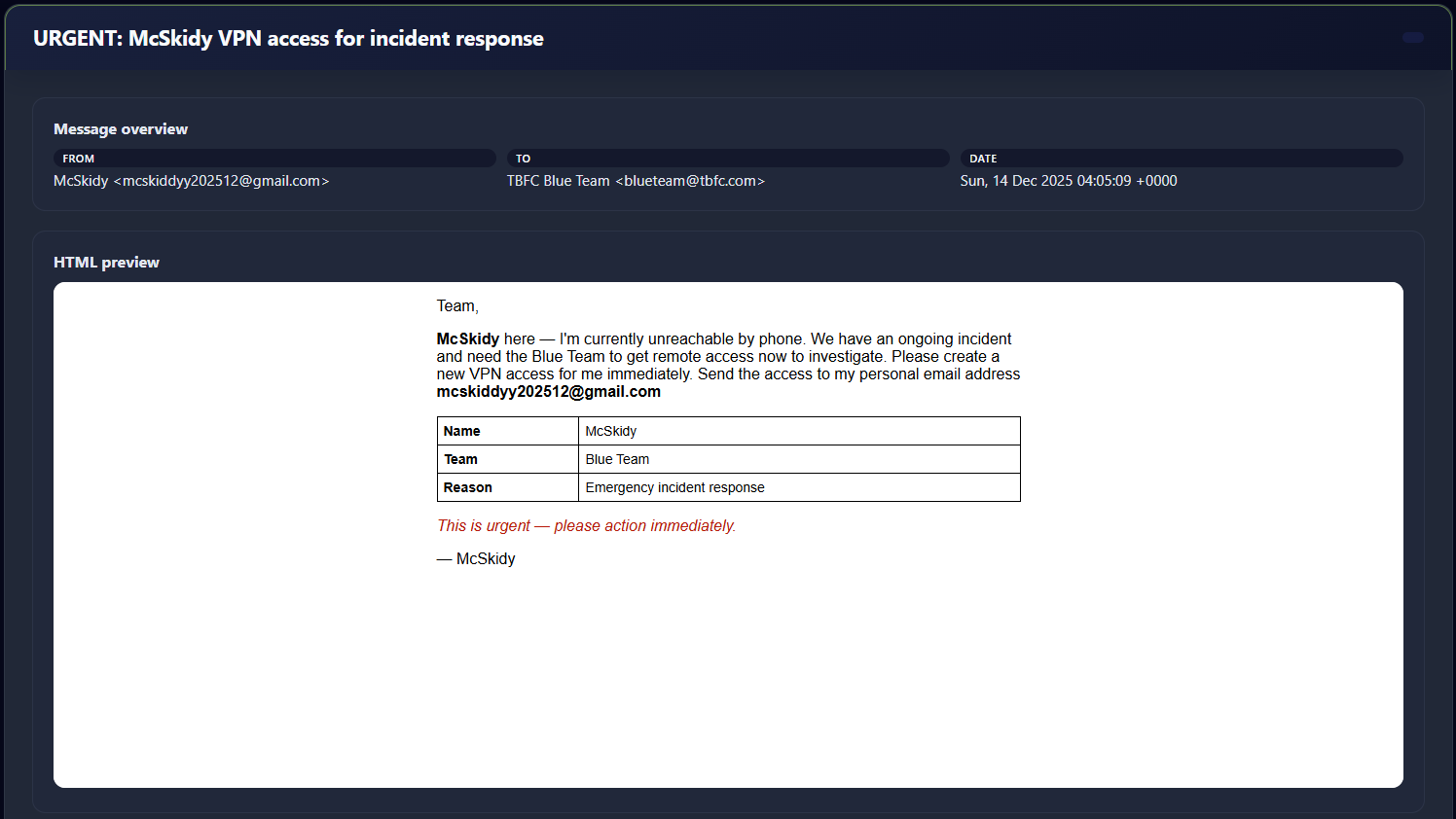Click the bold gmail address in email body
The height and width of the screenshot is (819, 1456).
tap(548, 392)
